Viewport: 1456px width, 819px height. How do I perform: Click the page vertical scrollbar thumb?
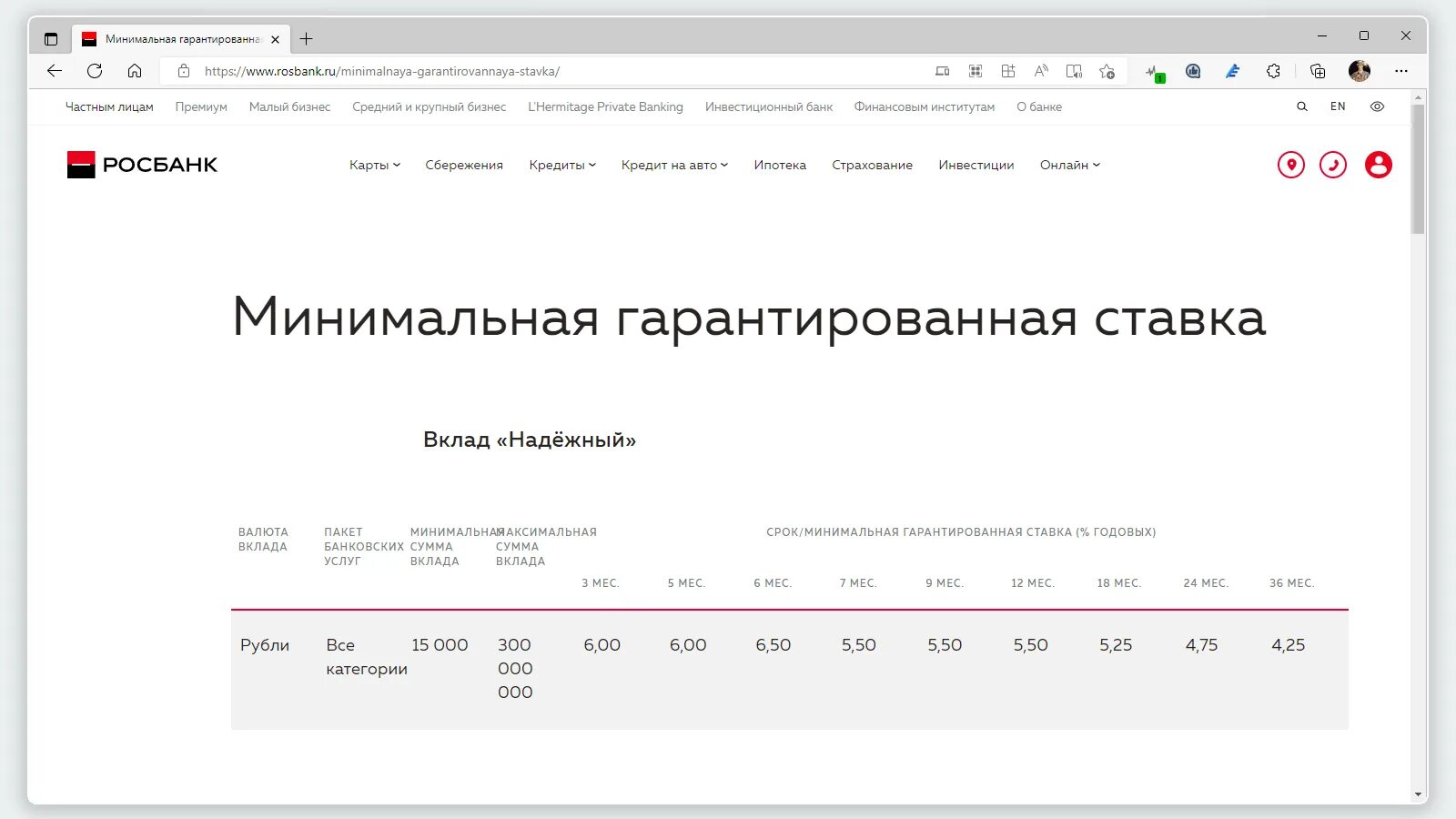pos(1418,169)
